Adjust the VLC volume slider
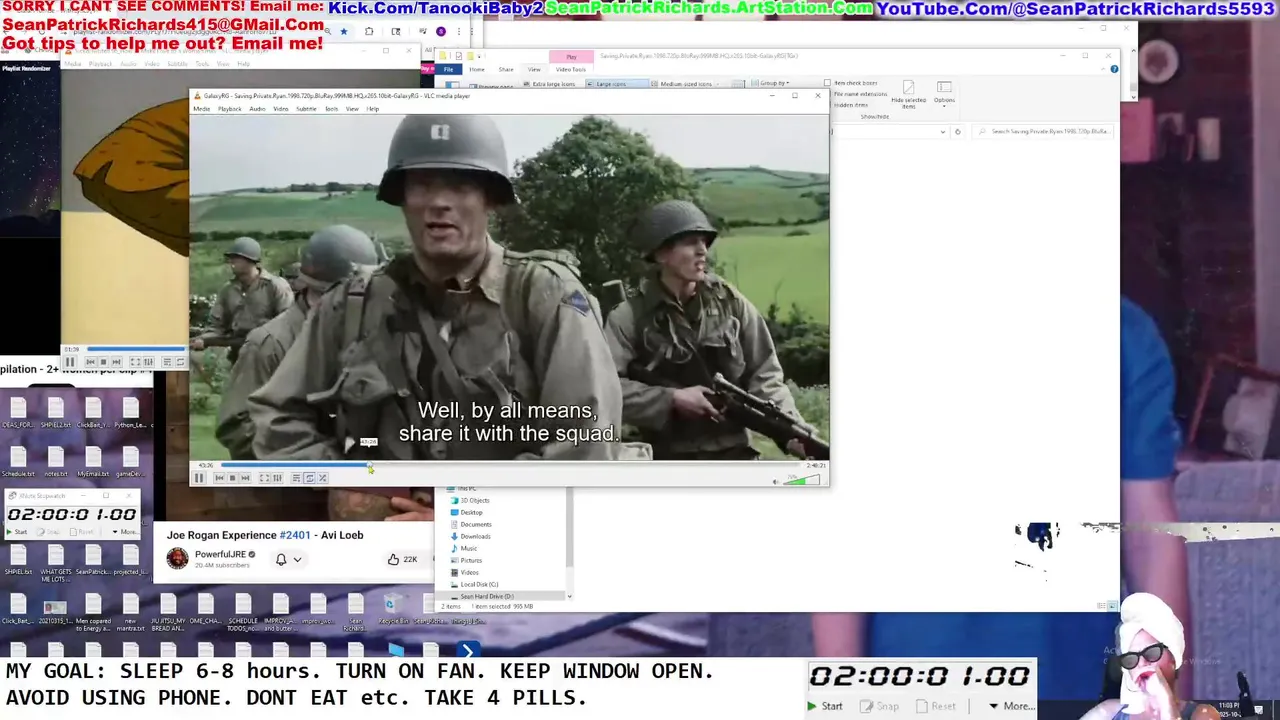 tap(802, 480)
